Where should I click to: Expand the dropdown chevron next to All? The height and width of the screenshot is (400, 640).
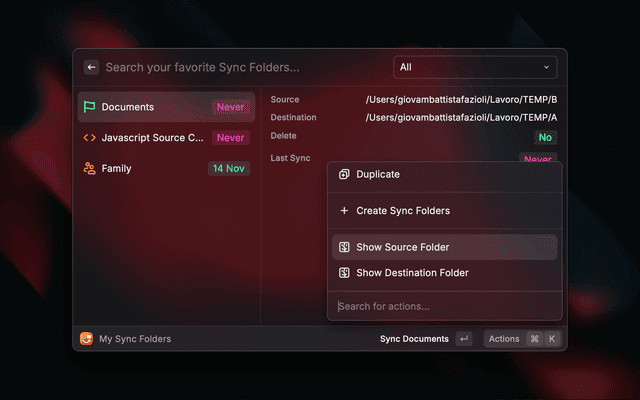[547, 67]
